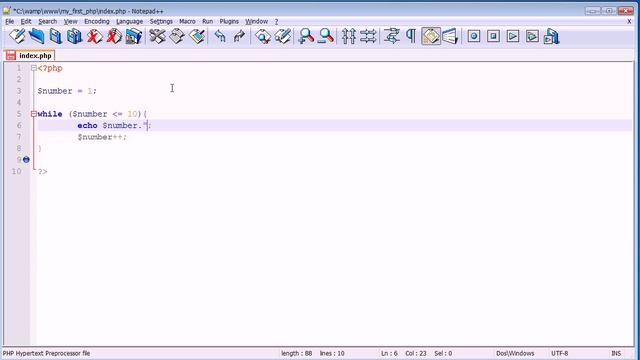
Task: Open the Search menu
Action: click(48, 21)
